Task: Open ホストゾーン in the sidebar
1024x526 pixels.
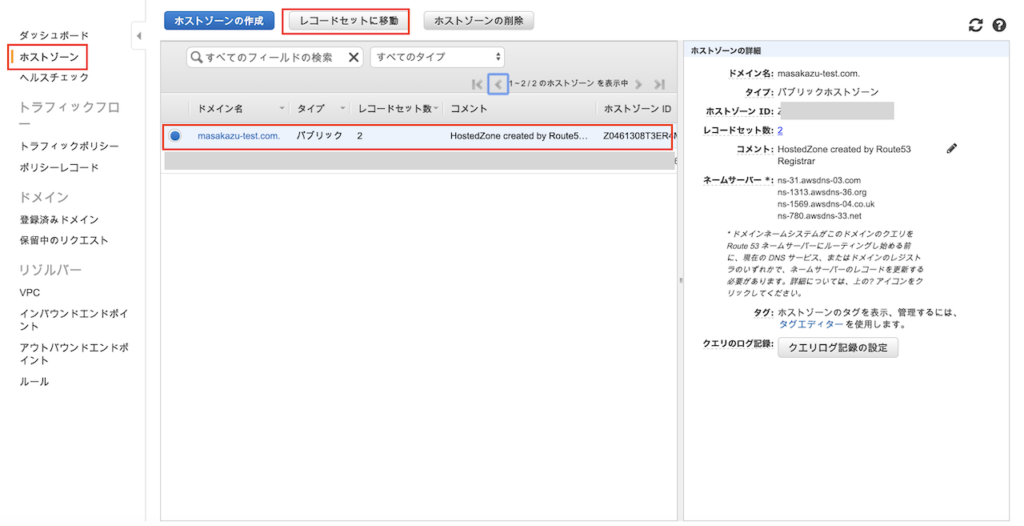Action: click(49, 57)
